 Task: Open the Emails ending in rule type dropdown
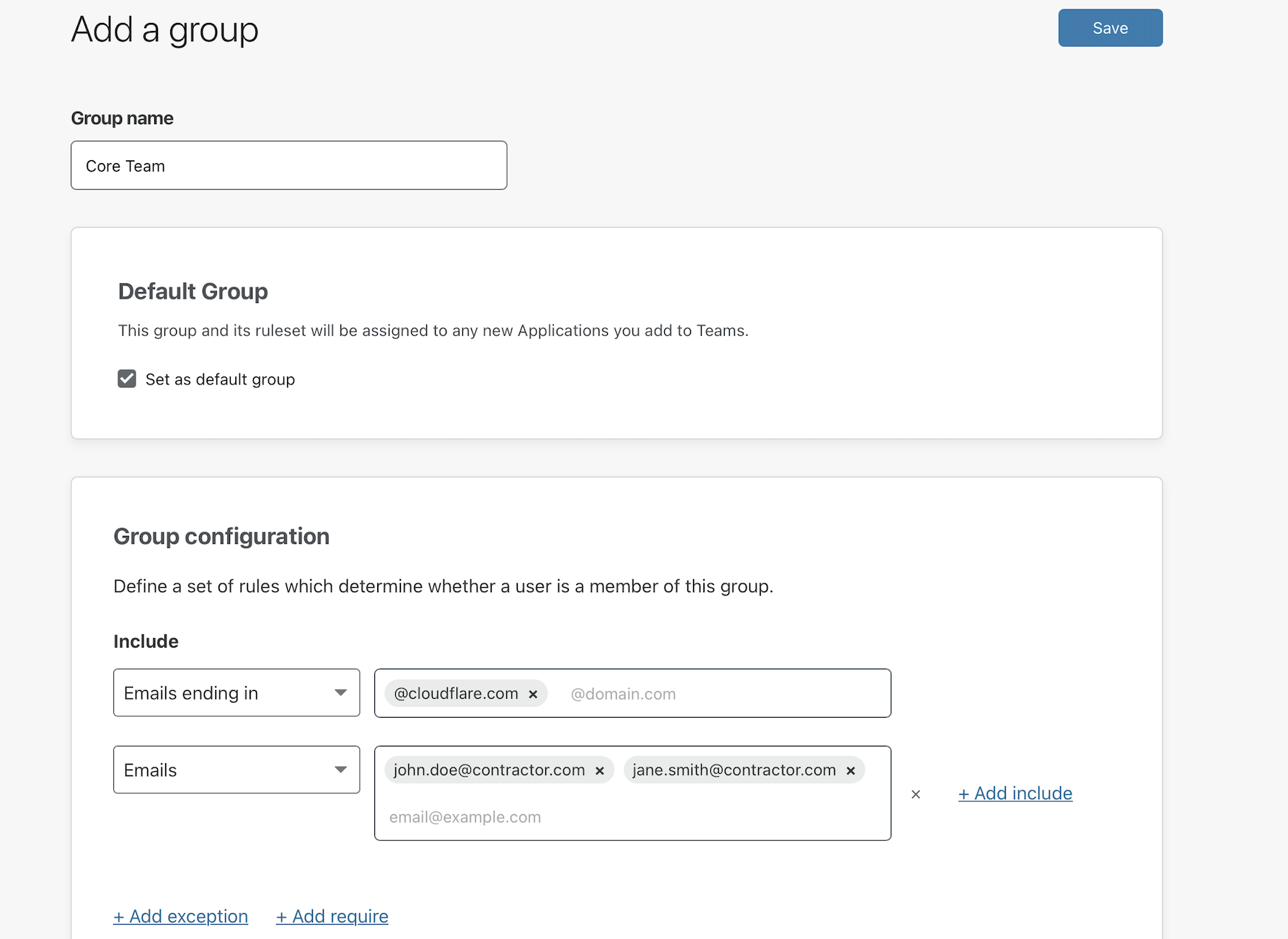click(236, 692)
